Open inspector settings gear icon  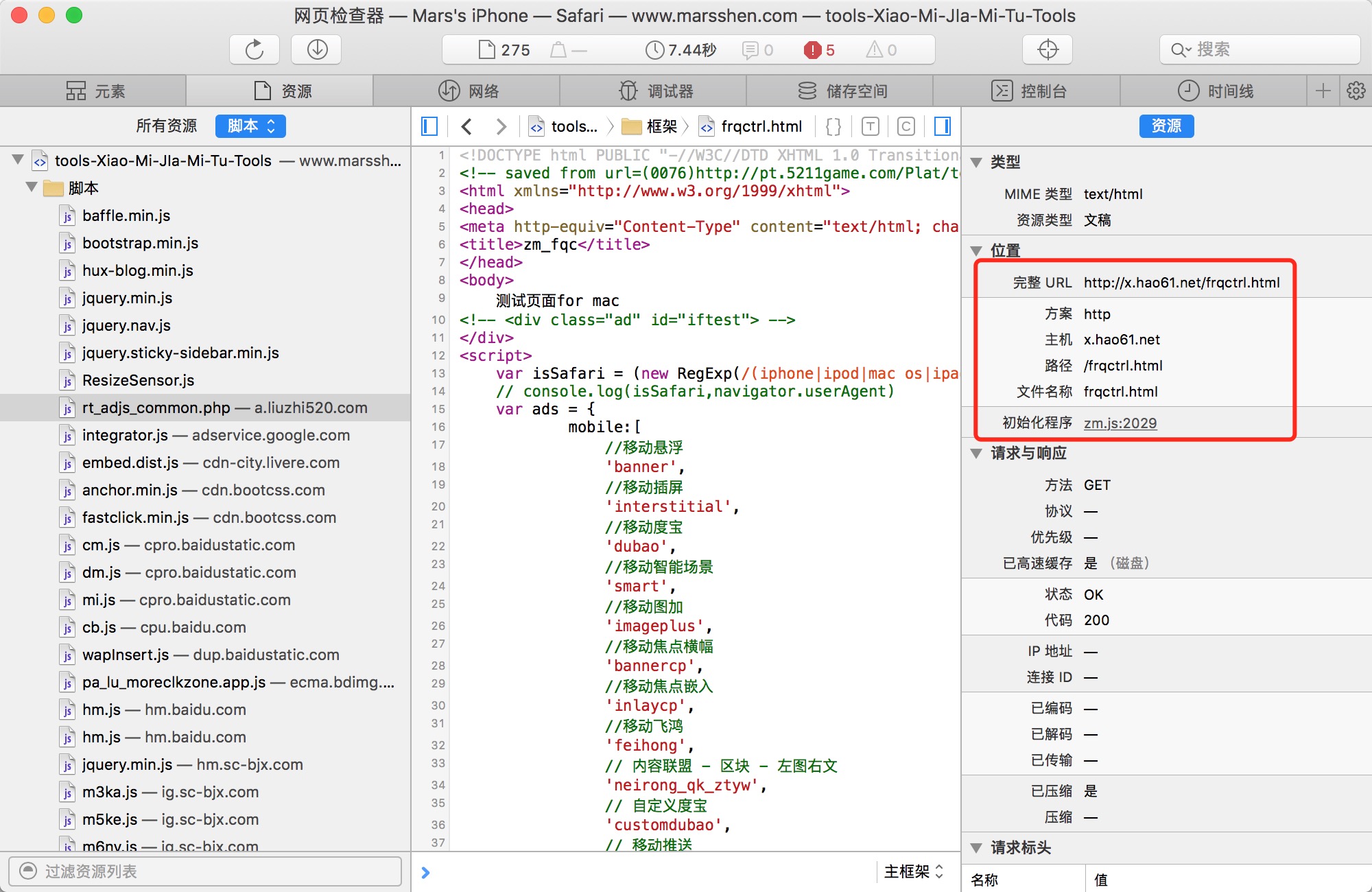click(1356, 91)
